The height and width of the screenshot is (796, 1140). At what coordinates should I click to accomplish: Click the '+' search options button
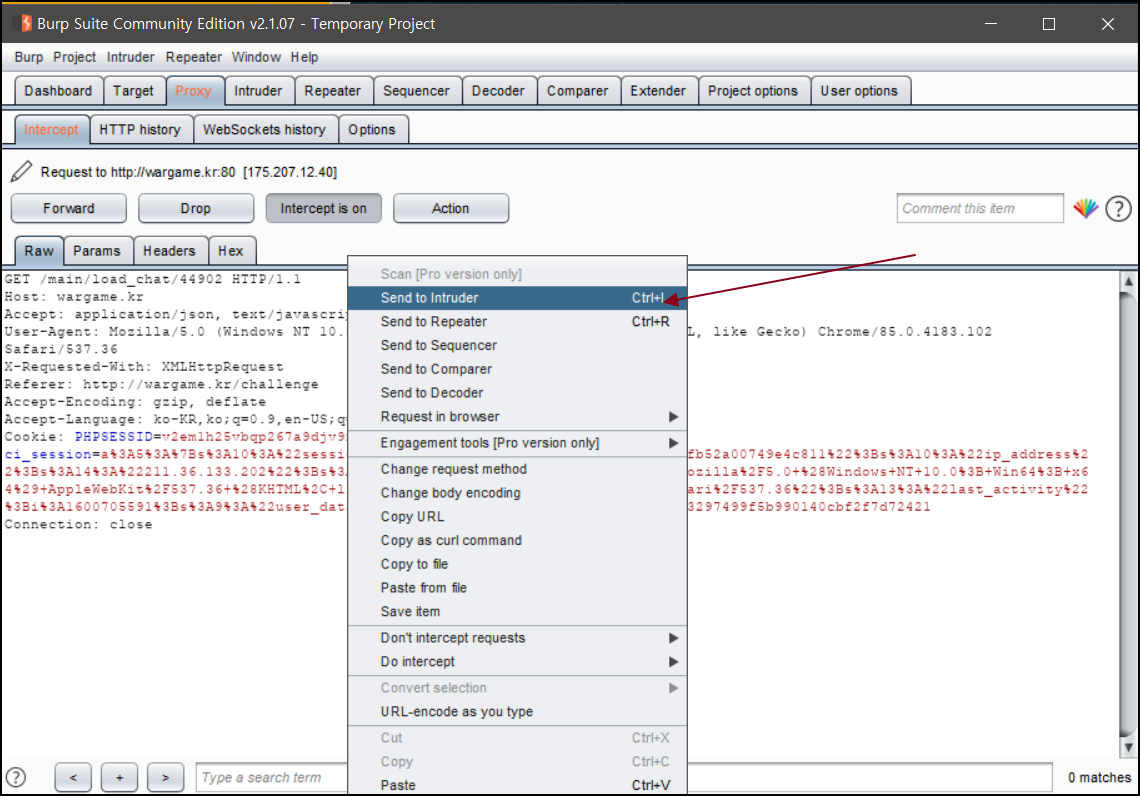pos(119,777)
